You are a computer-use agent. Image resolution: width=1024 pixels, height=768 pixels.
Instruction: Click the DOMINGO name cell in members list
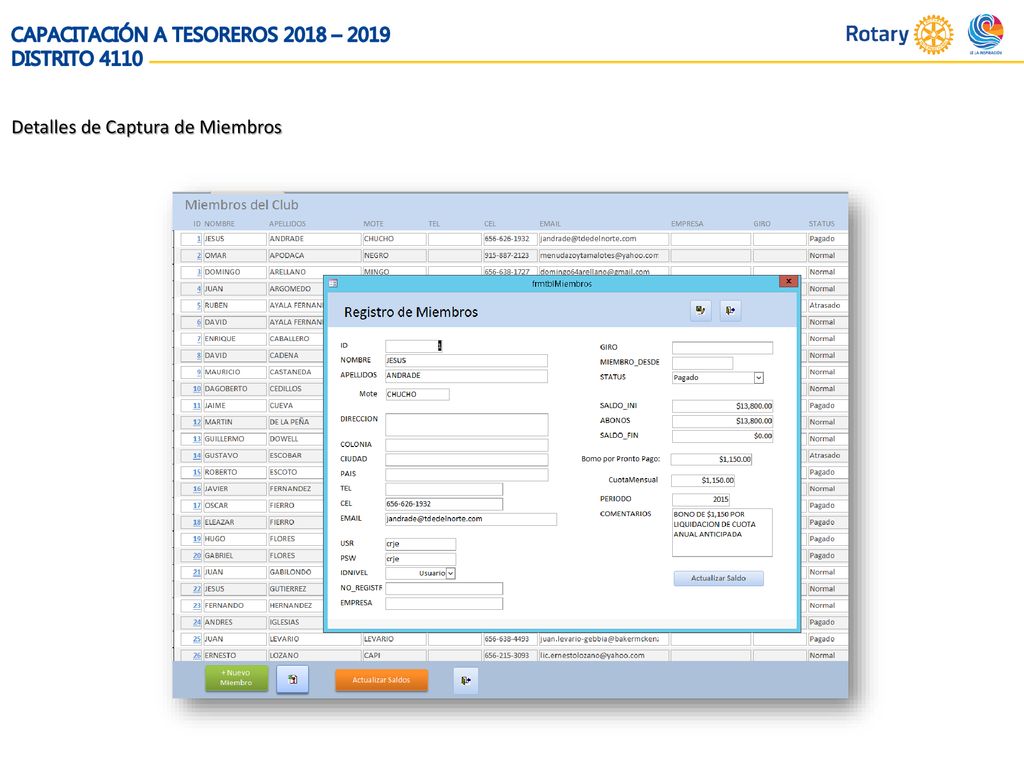click(x=234, y=272)
